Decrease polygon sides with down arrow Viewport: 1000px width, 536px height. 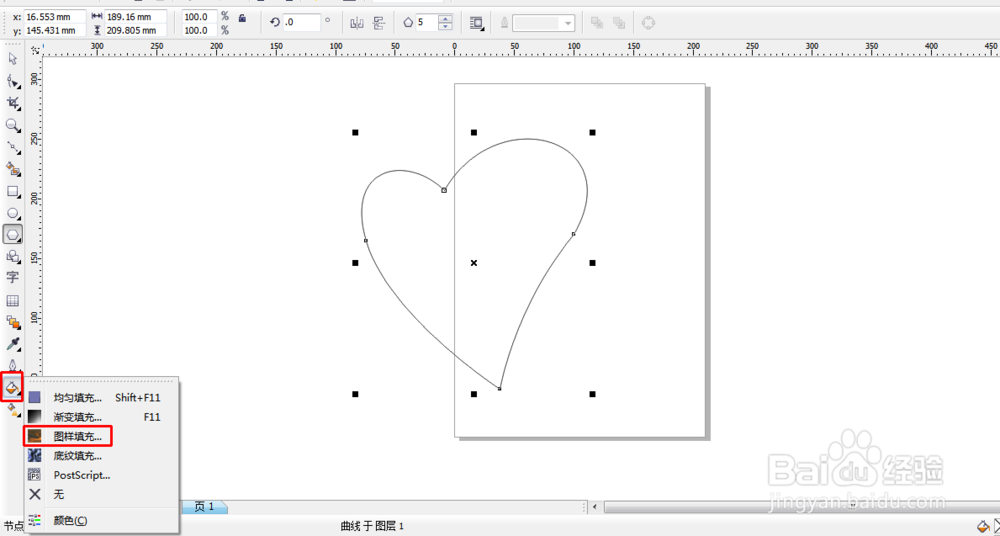pyautogui.click(x=446, y=27)
